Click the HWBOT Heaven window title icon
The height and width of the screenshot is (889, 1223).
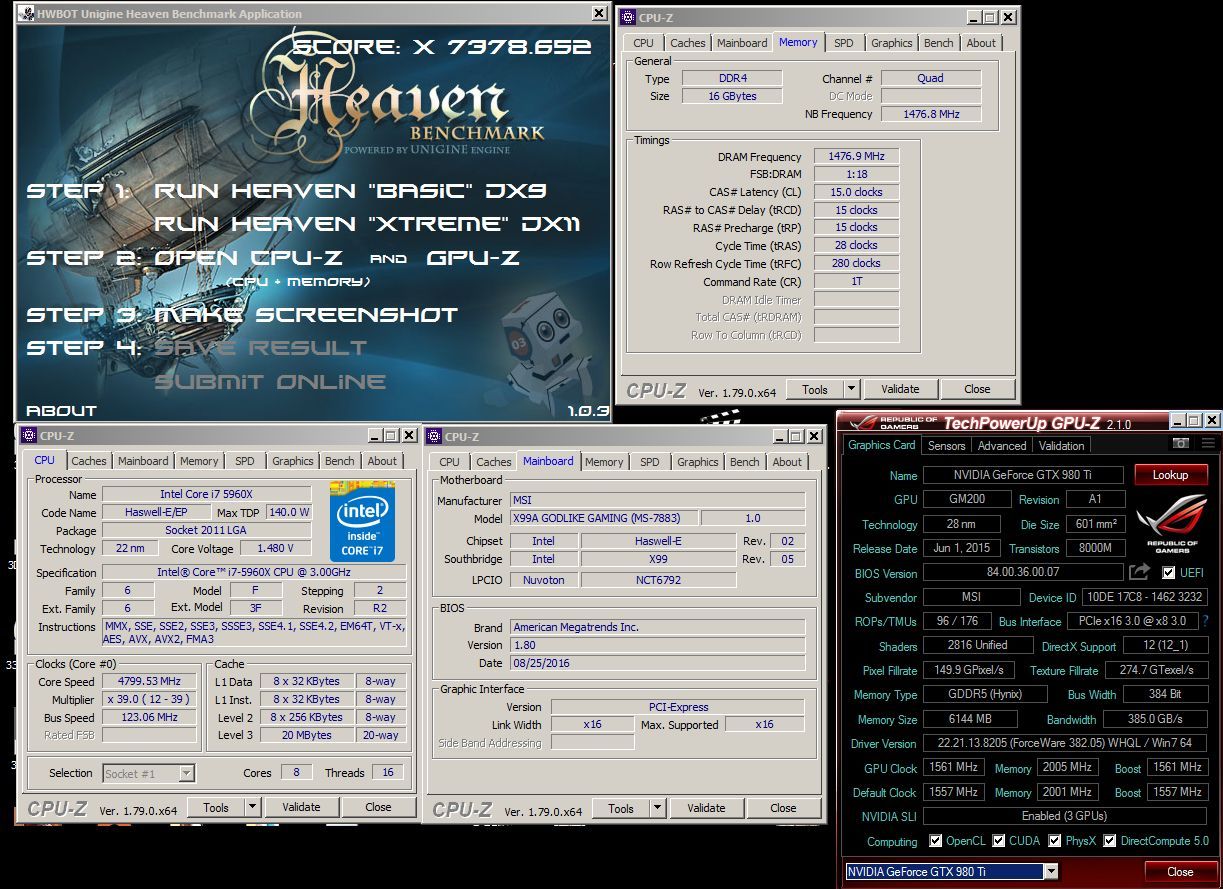[x=25, y=13]
